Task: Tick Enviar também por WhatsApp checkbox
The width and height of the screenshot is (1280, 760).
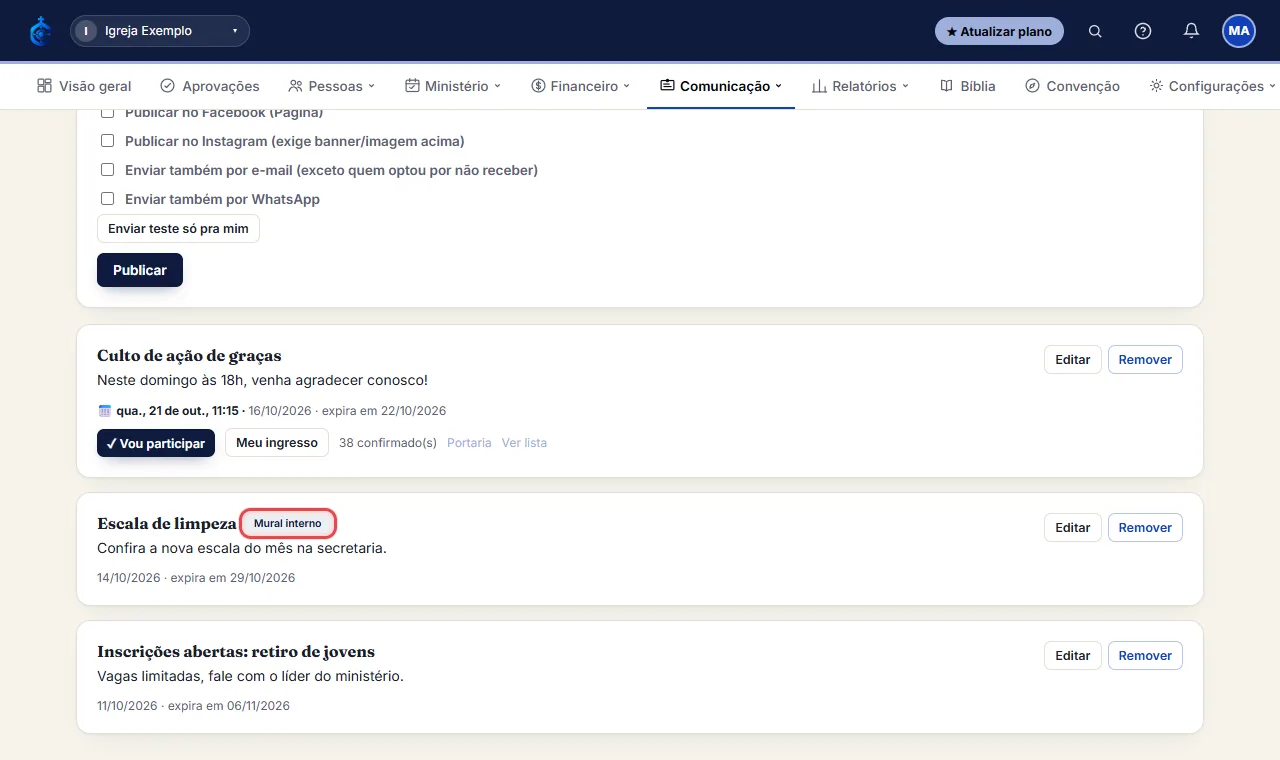Action: pos(108,199)
